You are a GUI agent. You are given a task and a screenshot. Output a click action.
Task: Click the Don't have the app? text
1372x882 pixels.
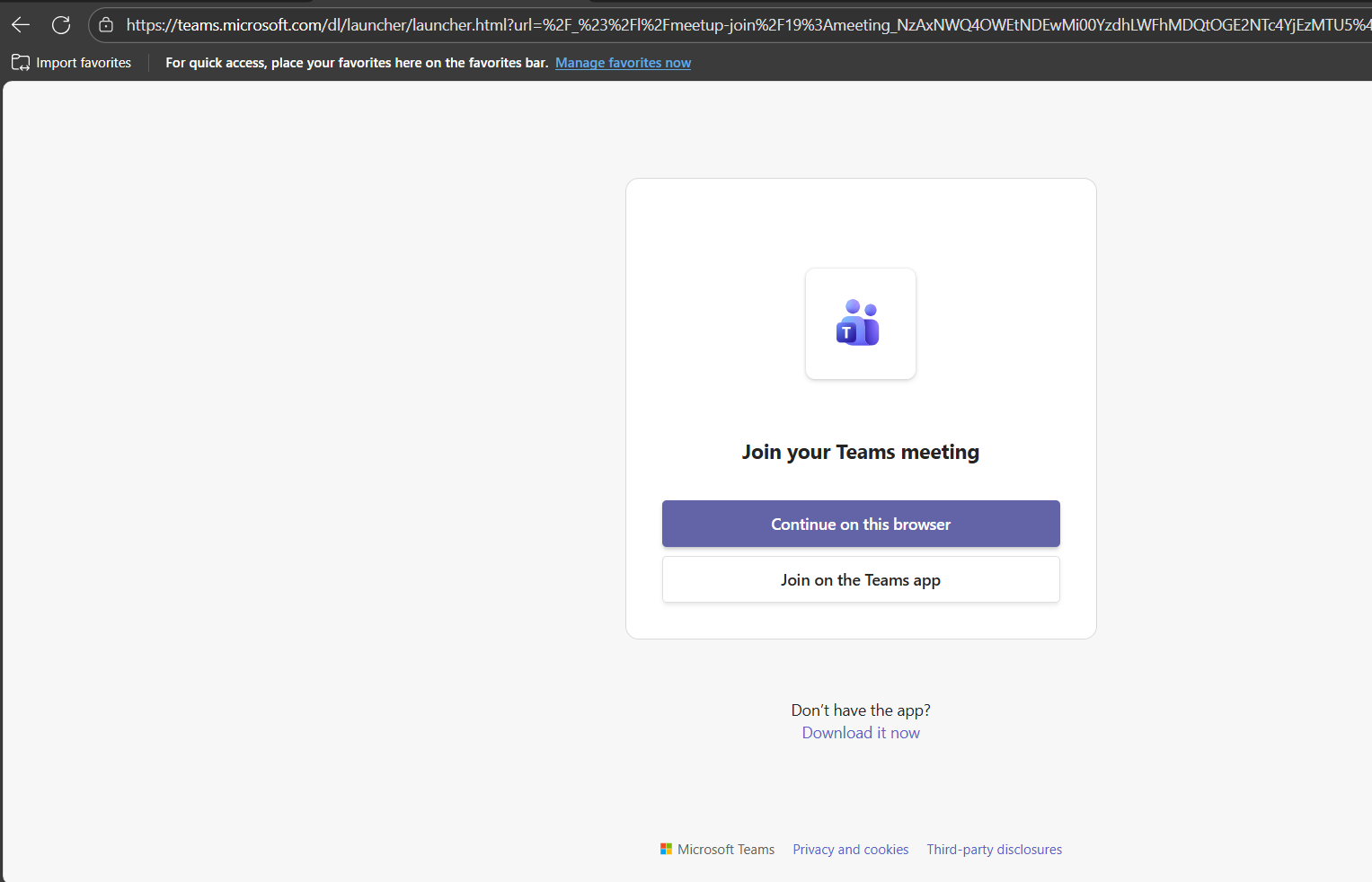860,710
